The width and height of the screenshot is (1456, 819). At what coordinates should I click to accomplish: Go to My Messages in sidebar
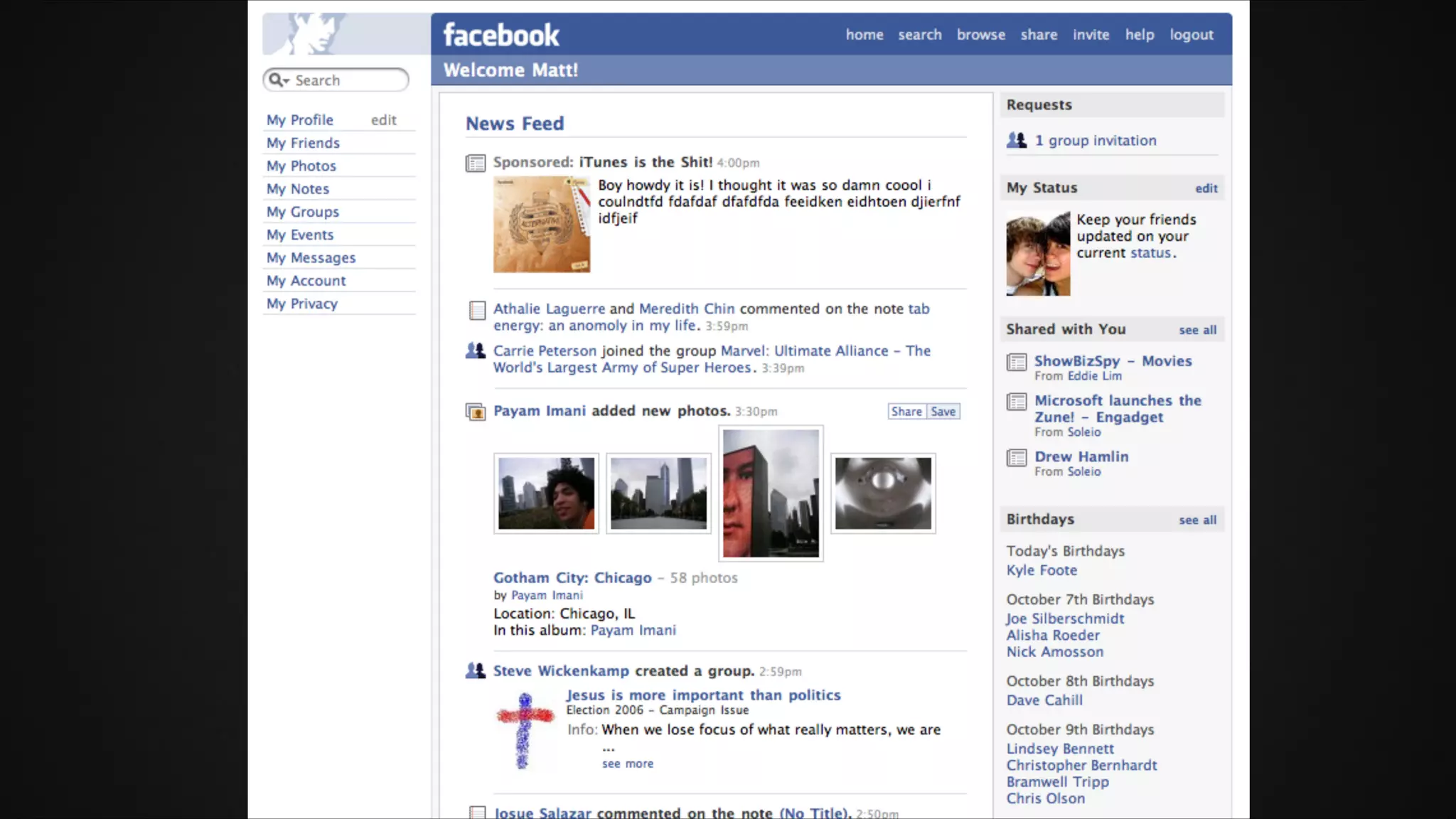click(311, 258)
